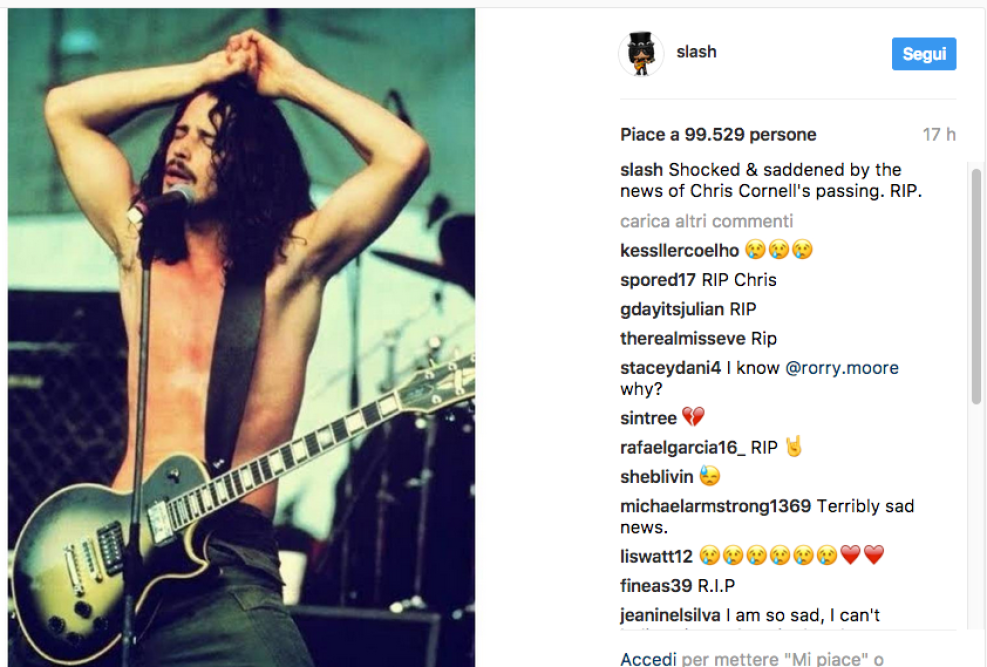This screenshot has height=667, width=987.
Task: Click the comments scrollbar thumb
Action: point(976,286)
